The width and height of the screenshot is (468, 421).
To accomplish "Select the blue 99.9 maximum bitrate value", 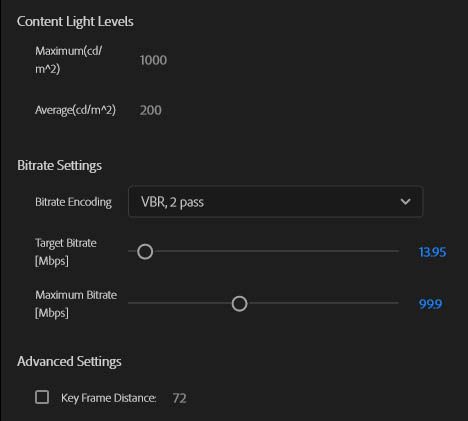I will pos(430,304).
